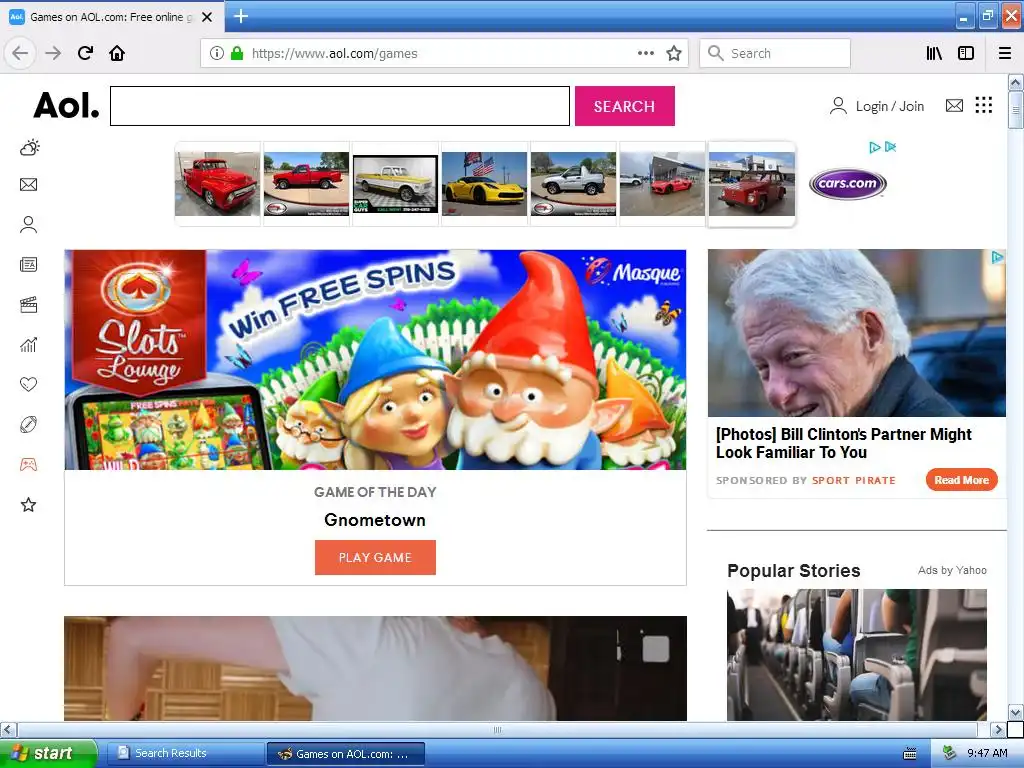Viewport: 1024px width, 768px height.
Task: Open the airplane cabin Popular Stories image
Action: pyautogui.click(x=857, y=654)
